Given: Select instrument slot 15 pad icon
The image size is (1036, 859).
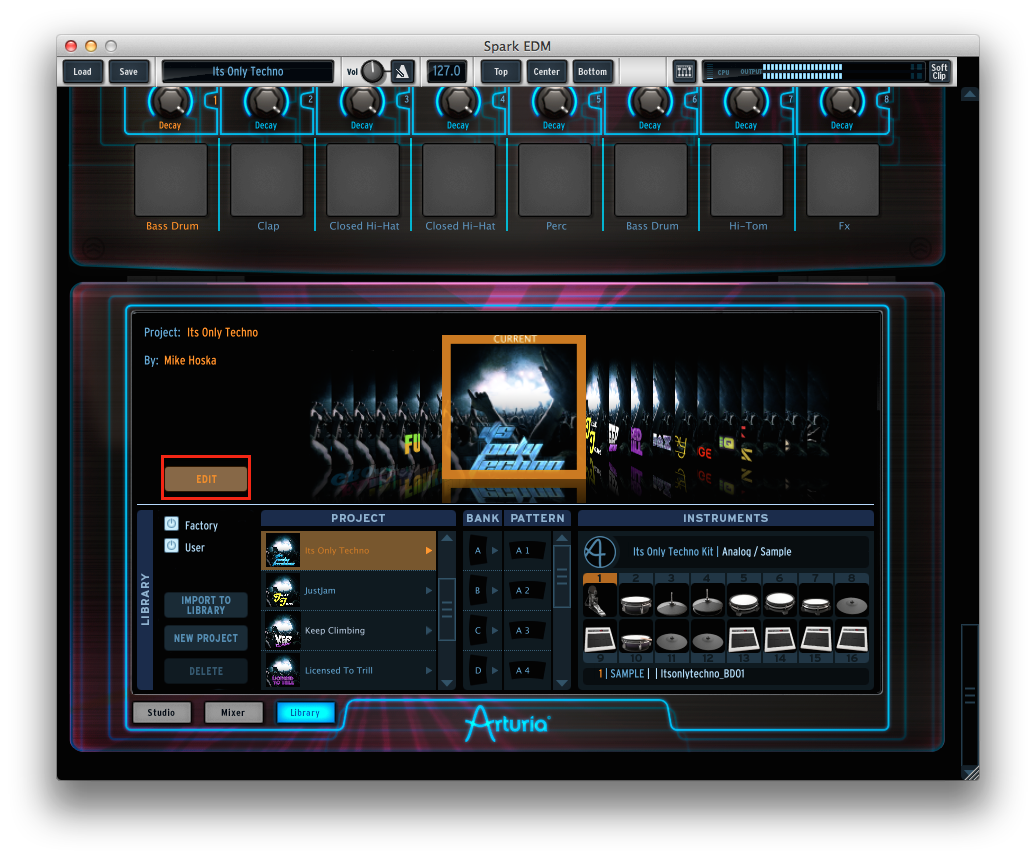Looking at the screenshot, I should (815, 638).
